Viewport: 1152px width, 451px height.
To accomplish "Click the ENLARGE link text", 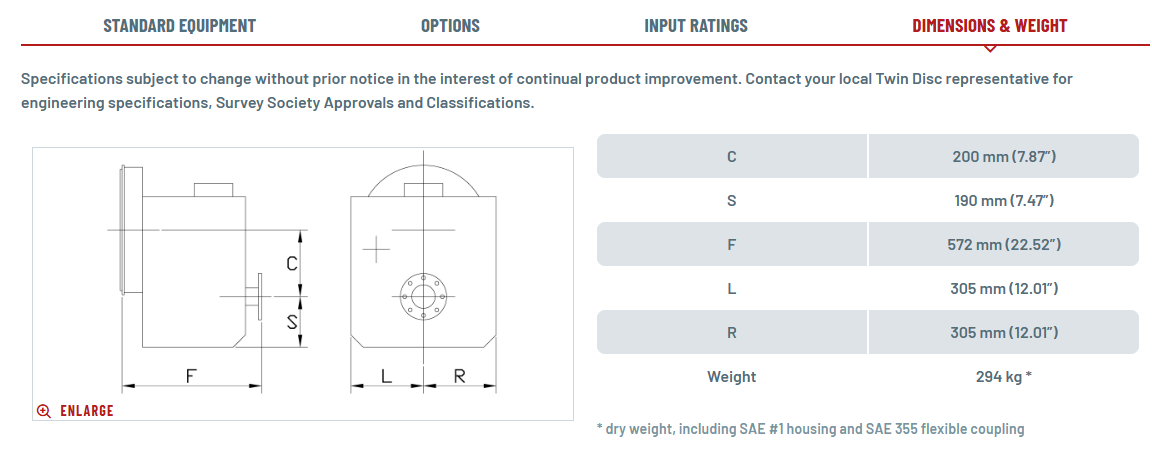I will (x=87, y=411).
